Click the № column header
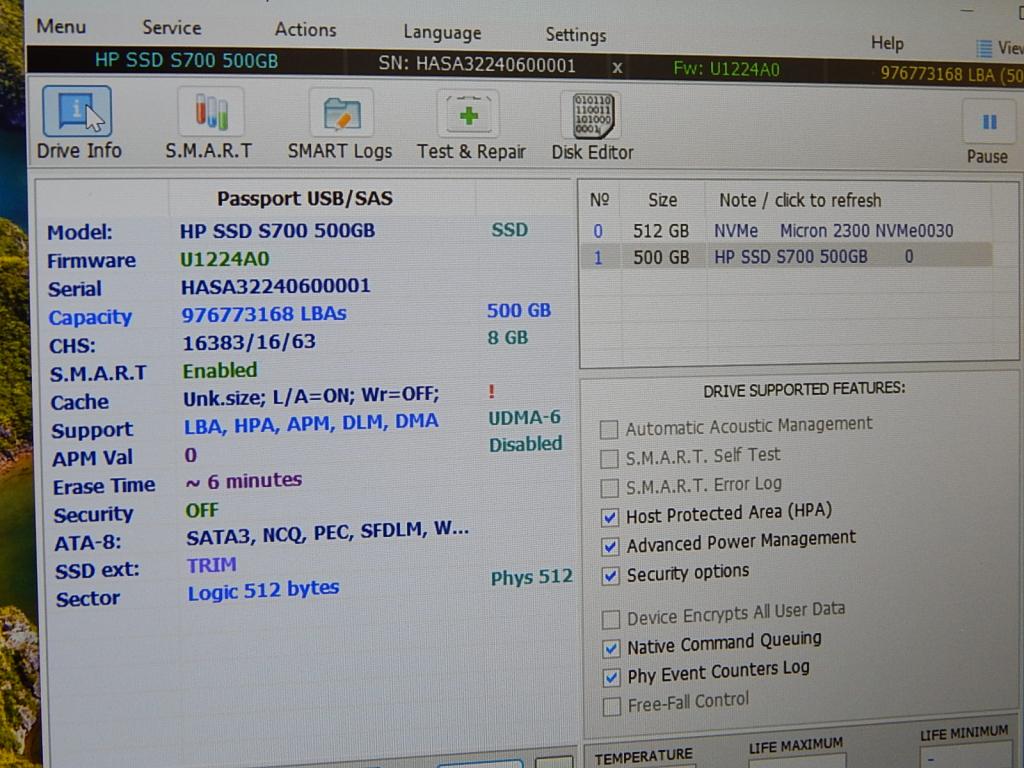This screenshot has height=768, width=1024. pyautogui.click(x=600, y=199)
